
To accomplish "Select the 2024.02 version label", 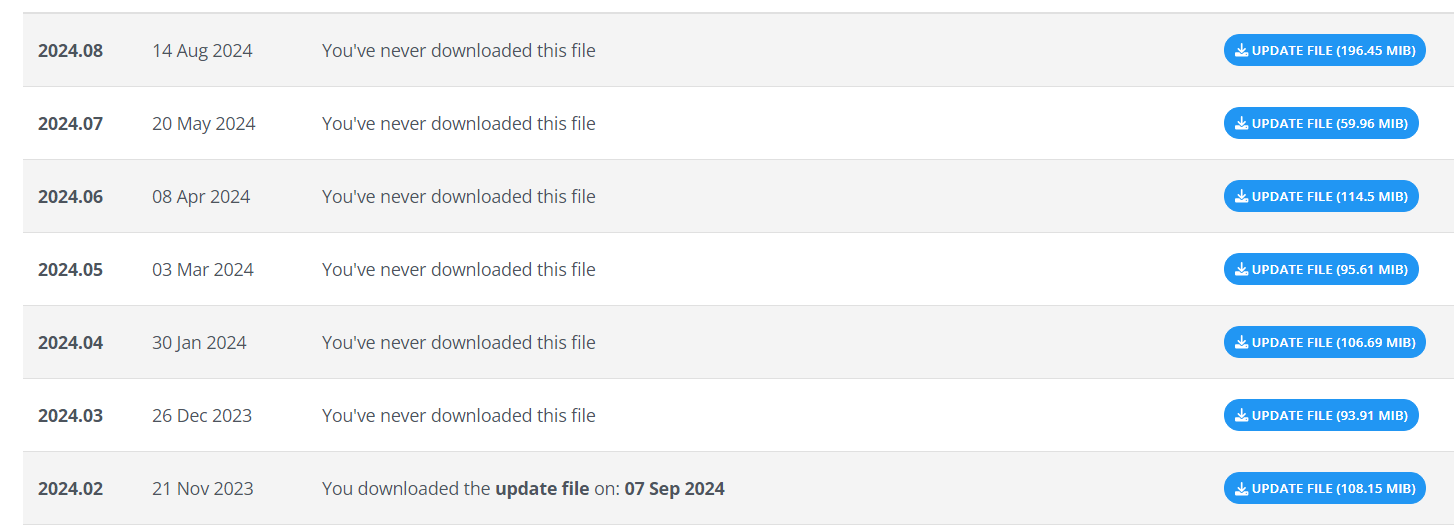I will click(70, 489).
